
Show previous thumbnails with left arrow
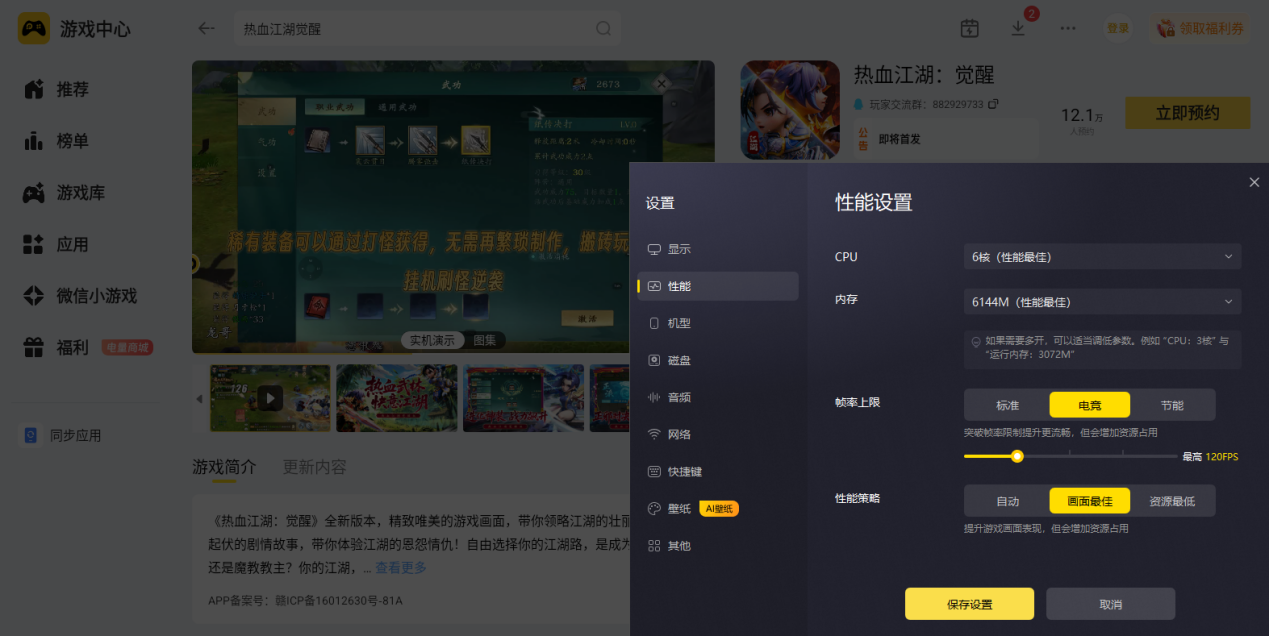[199, 399]
